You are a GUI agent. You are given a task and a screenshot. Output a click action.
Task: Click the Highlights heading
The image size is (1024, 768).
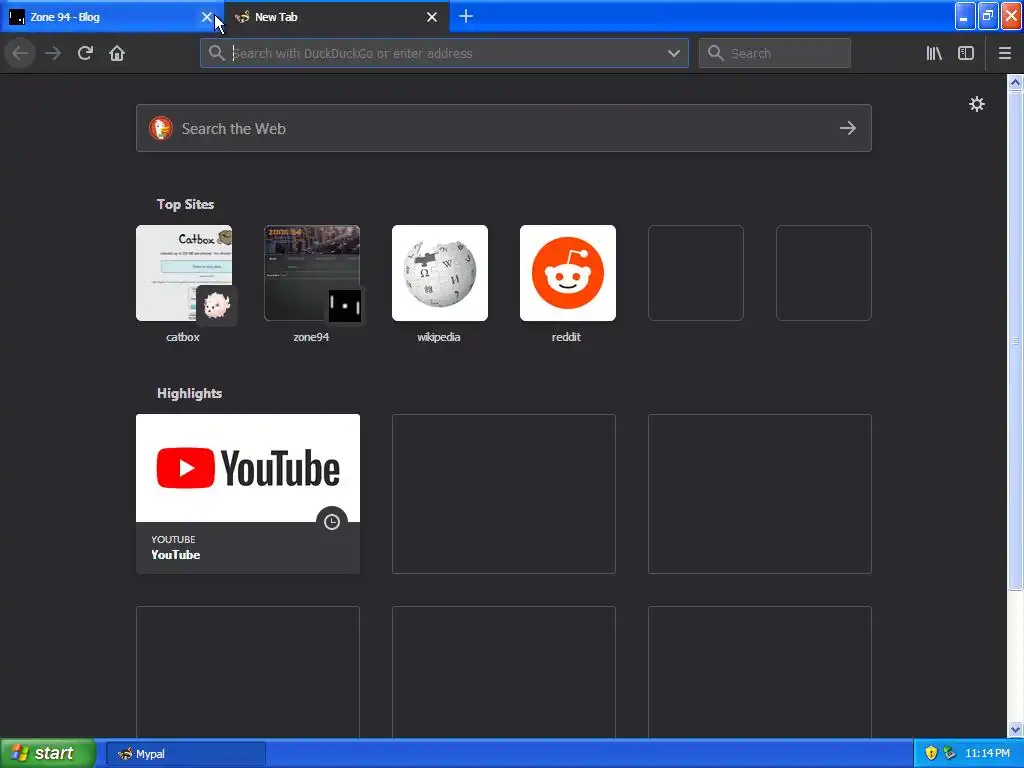[189, 393]
